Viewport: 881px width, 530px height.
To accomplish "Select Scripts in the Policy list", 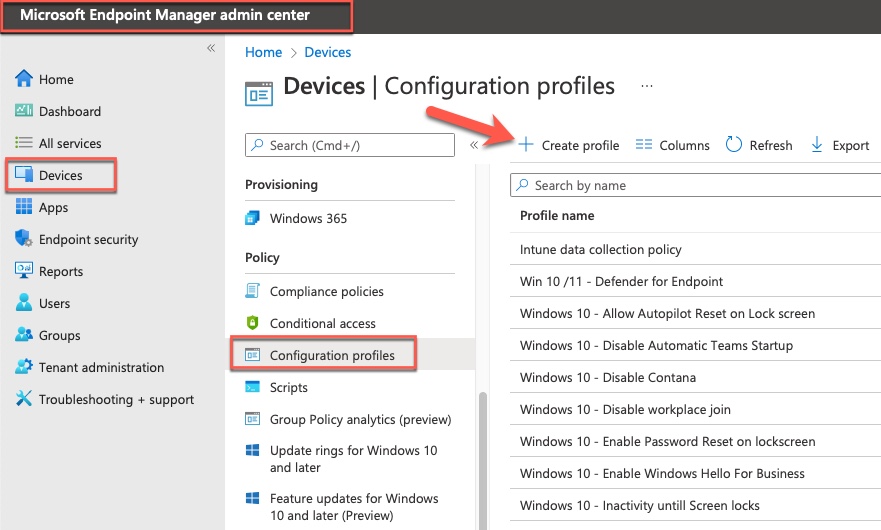I will tap(289, 387).
